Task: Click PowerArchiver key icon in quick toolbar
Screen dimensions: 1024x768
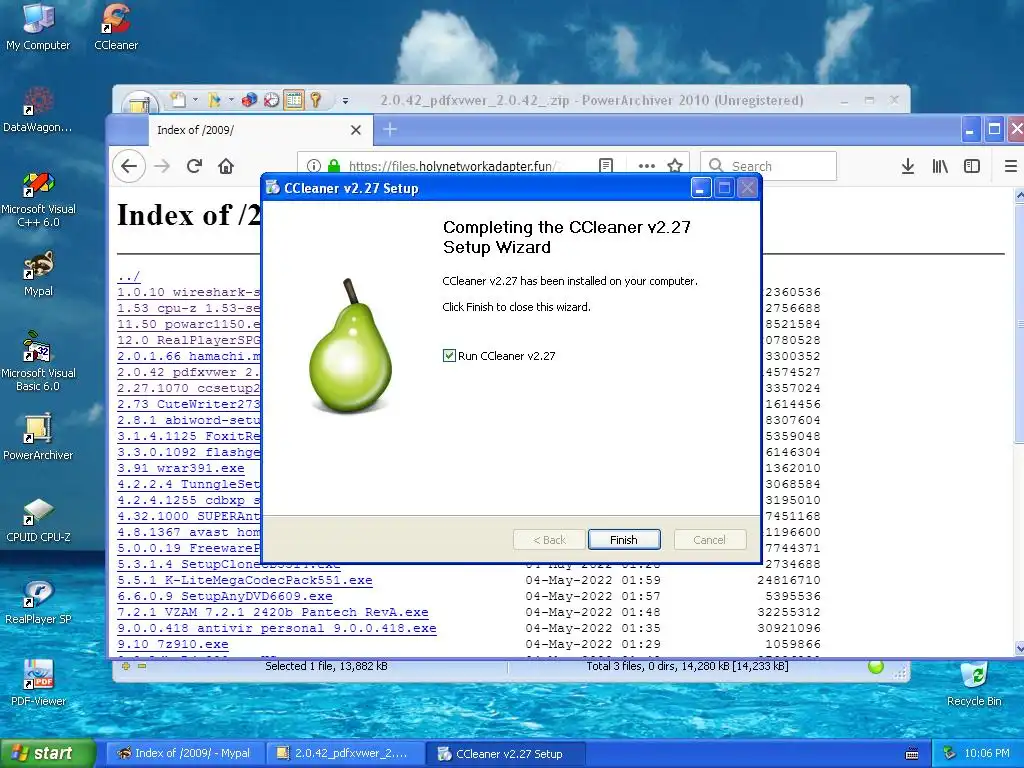Action: 315,100
